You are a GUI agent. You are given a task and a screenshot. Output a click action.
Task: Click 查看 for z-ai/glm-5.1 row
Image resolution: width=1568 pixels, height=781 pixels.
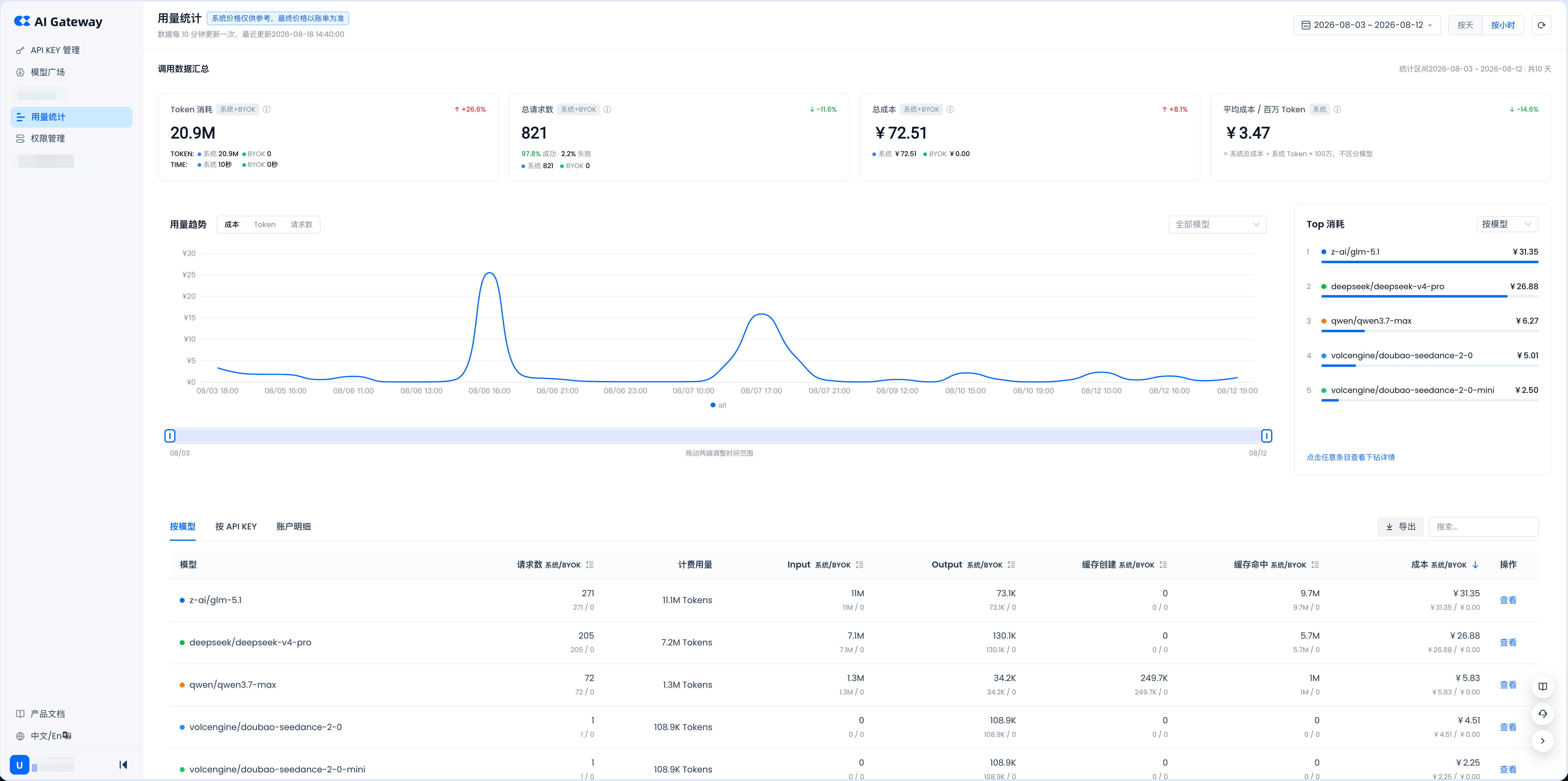point(1508,600)
